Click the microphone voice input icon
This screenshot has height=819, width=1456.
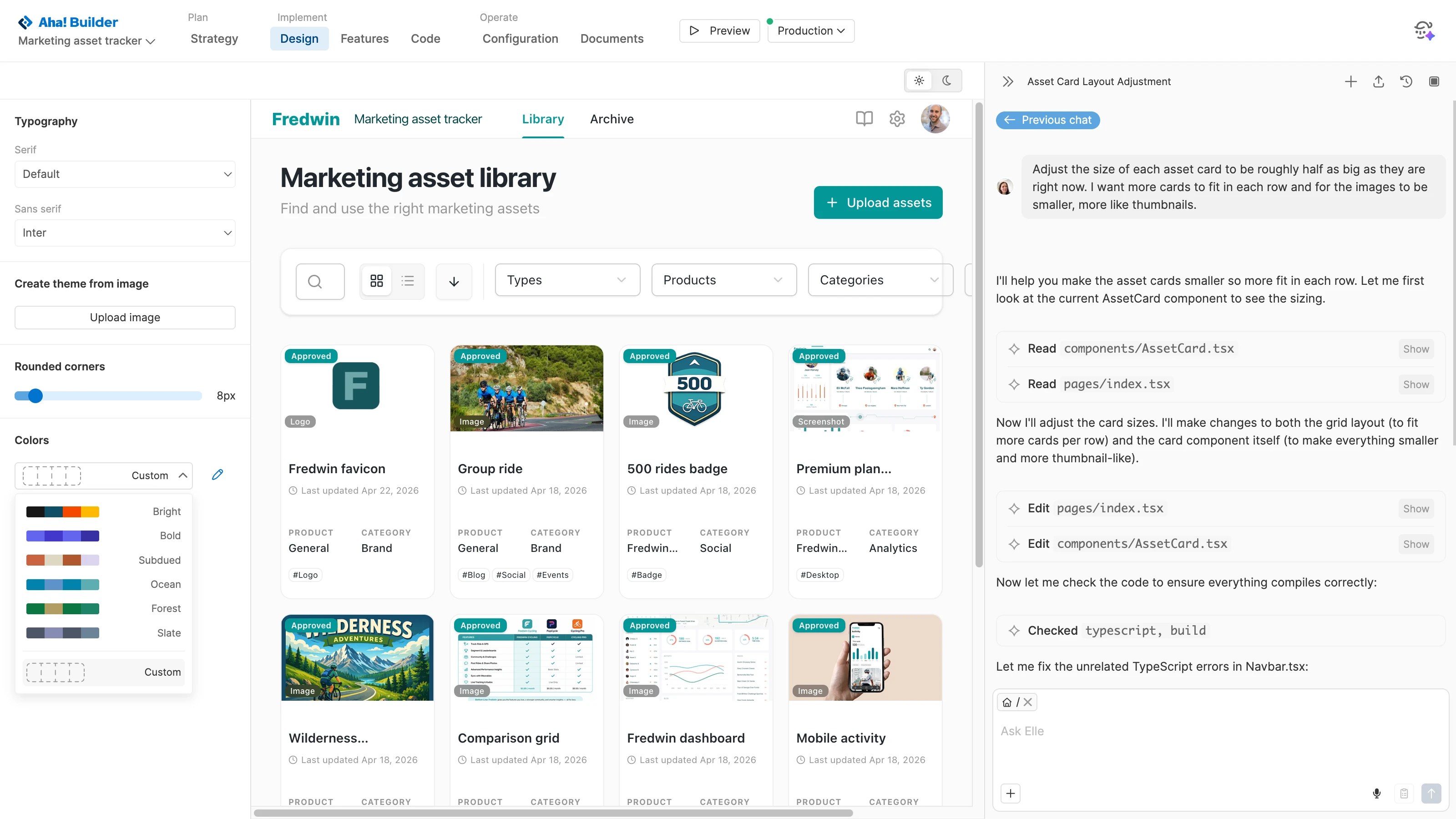tap(1376, 793)
